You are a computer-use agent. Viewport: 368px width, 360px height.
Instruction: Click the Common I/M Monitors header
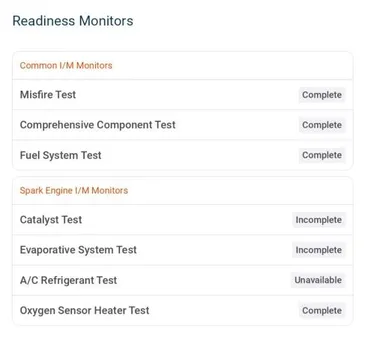pos(66,65)
